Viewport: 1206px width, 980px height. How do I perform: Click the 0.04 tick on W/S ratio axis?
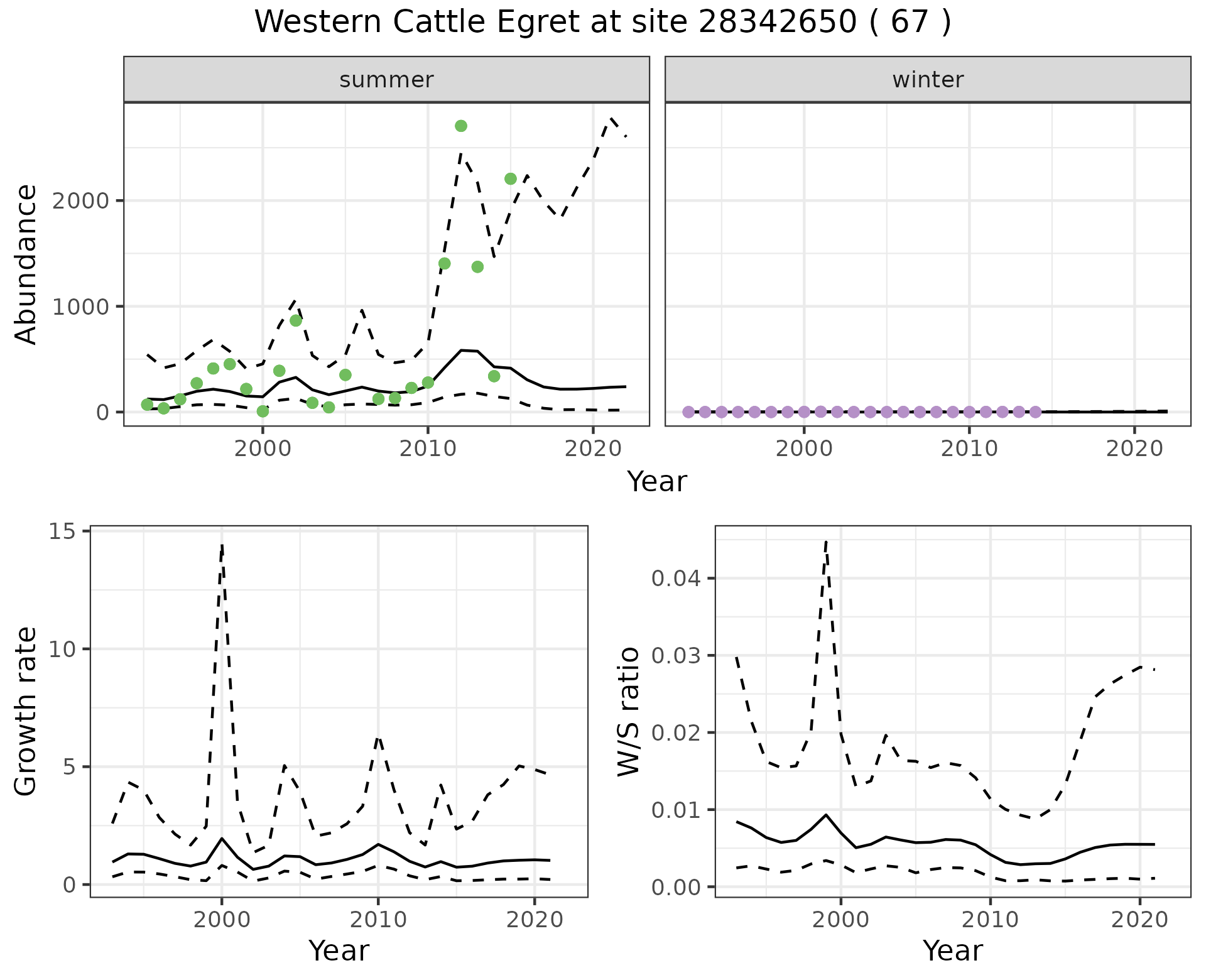pyautogui.click(x=675, y=578)
